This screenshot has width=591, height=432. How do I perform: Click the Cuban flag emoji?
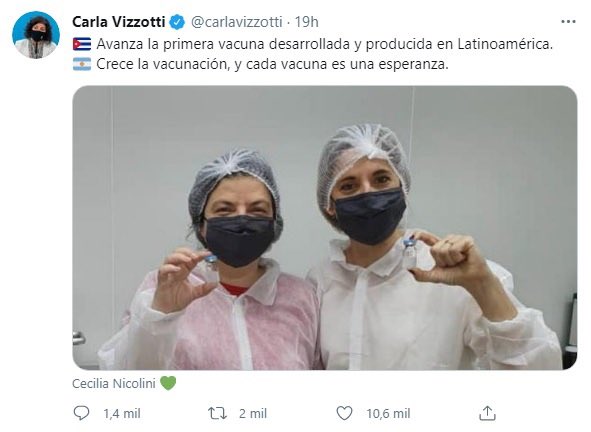(x=82, y=44)
